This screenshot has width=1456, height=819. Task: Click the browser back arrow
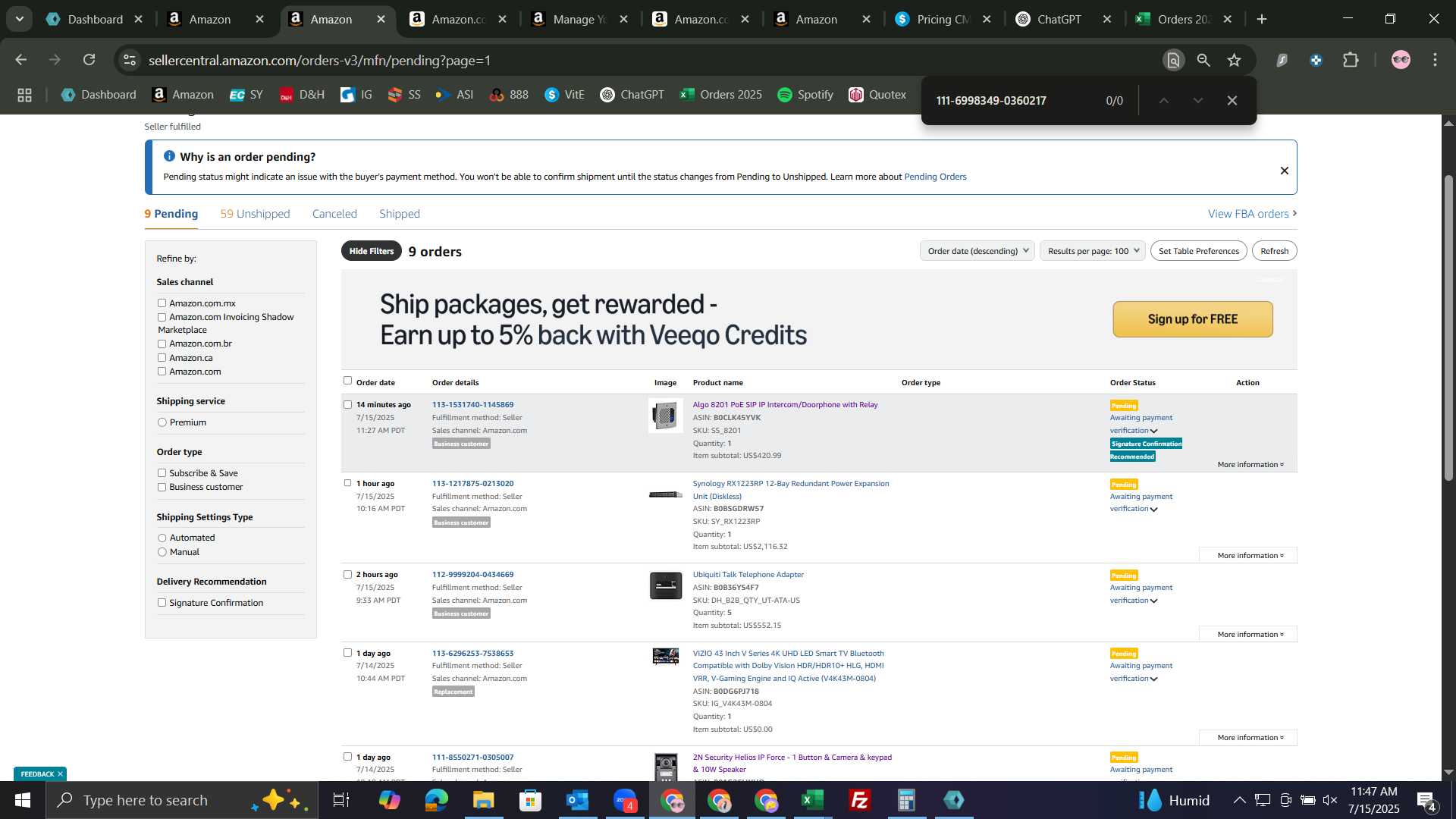[x=21, y=60]
